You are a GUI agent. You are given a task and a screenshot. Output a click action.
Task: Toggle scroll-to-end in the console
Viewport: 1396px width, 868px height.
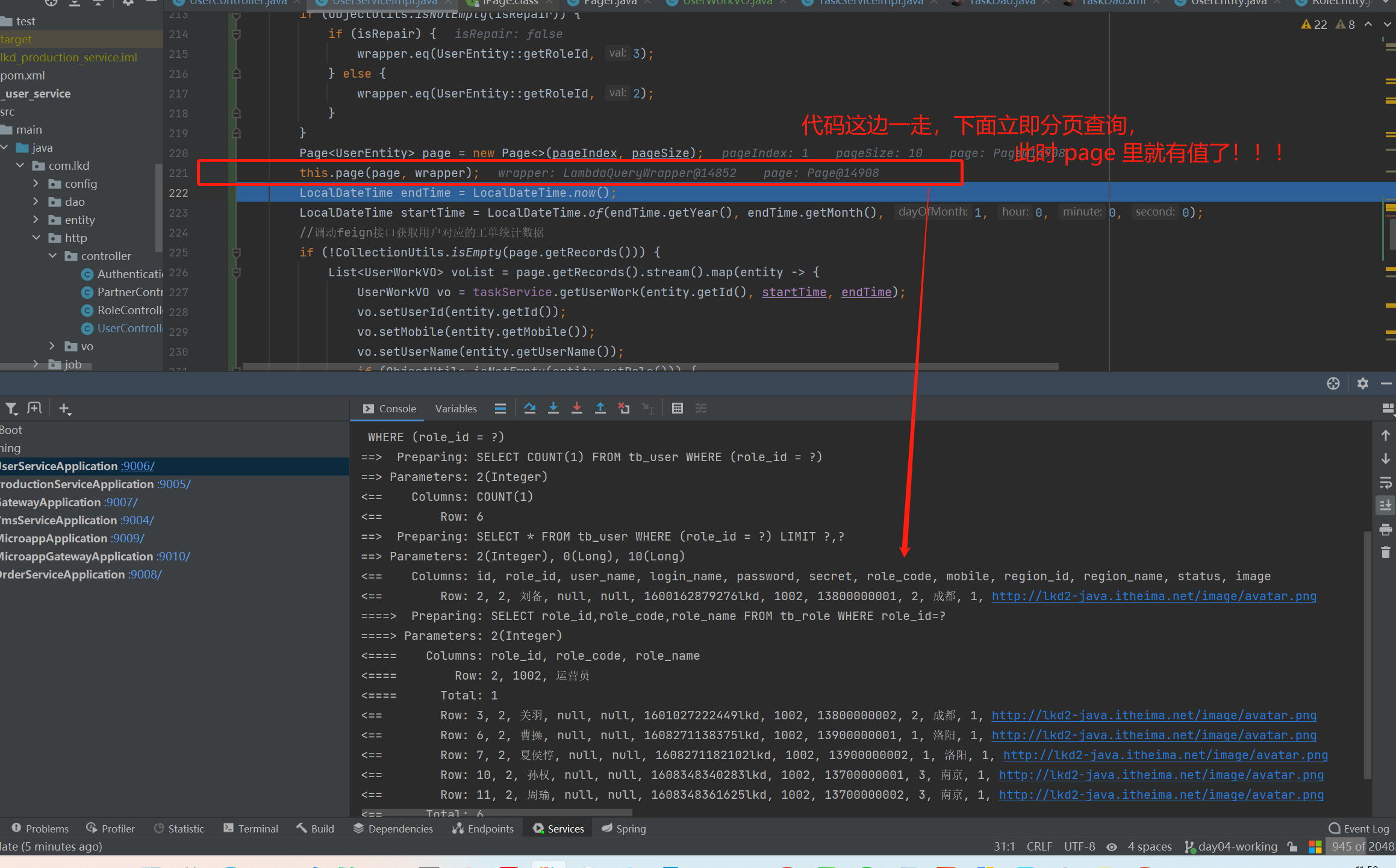1386,506
